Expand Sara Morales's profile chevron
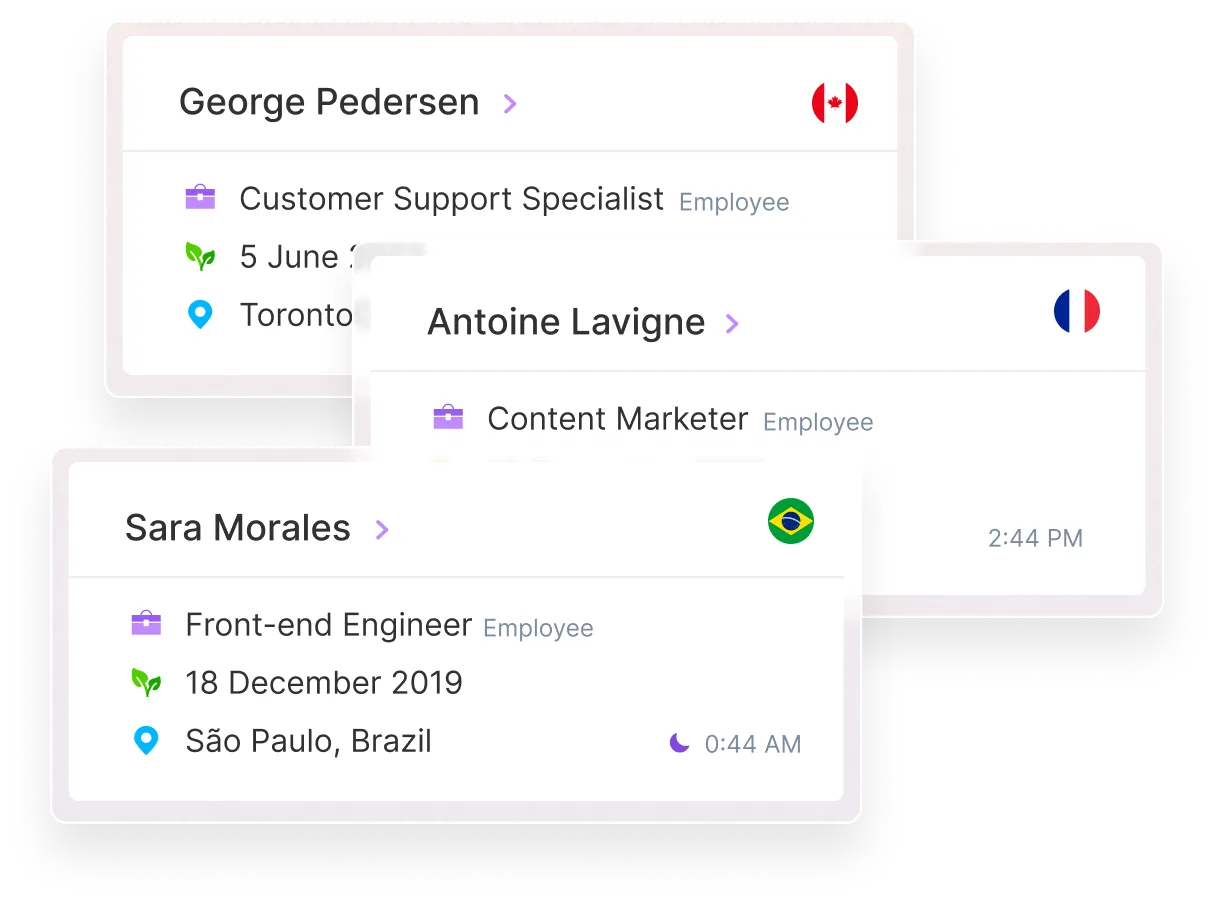 pyautogui.click(x=382, y=529)
